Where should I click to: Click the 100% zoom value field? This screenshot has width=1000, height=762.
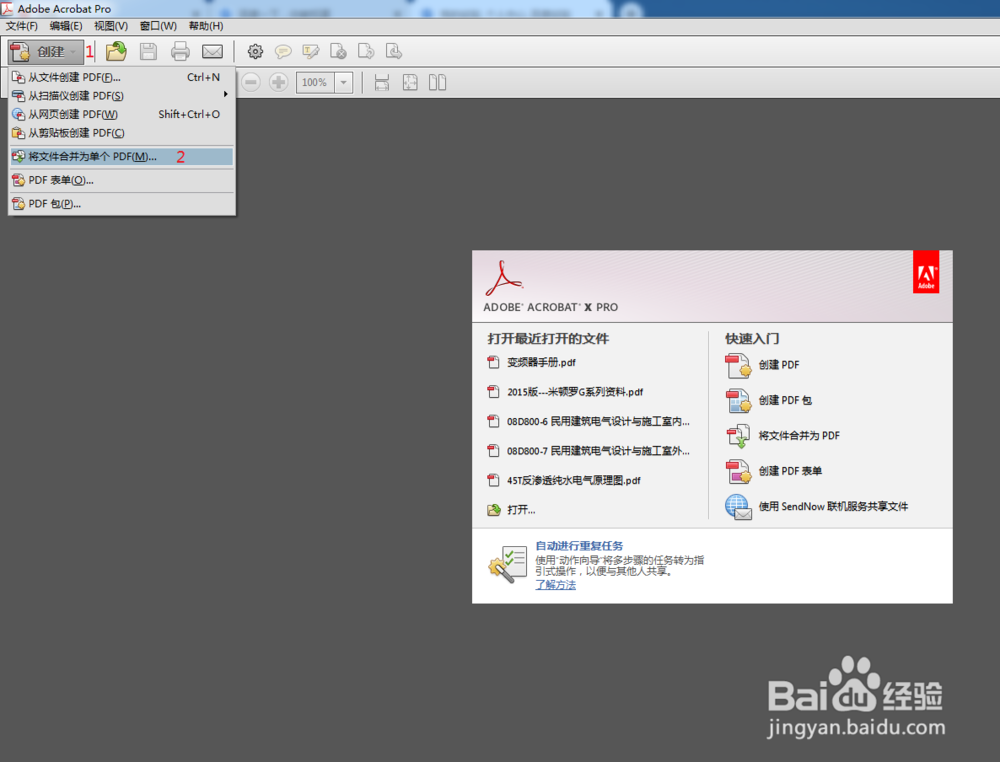click(x=315, y=82)
